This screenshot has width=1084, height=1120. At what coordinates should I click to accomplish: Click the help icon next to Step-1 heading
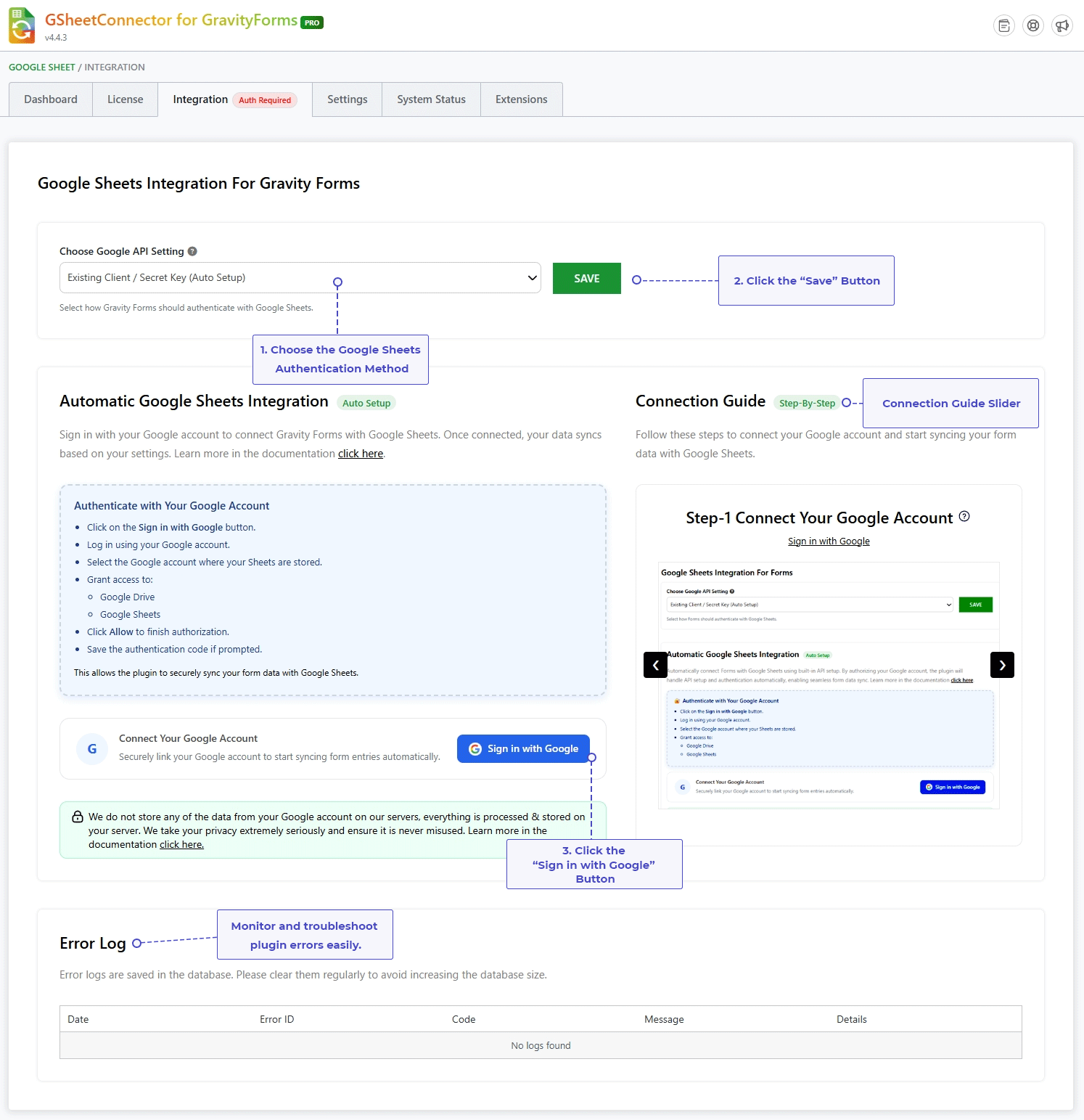coord(964,516)
